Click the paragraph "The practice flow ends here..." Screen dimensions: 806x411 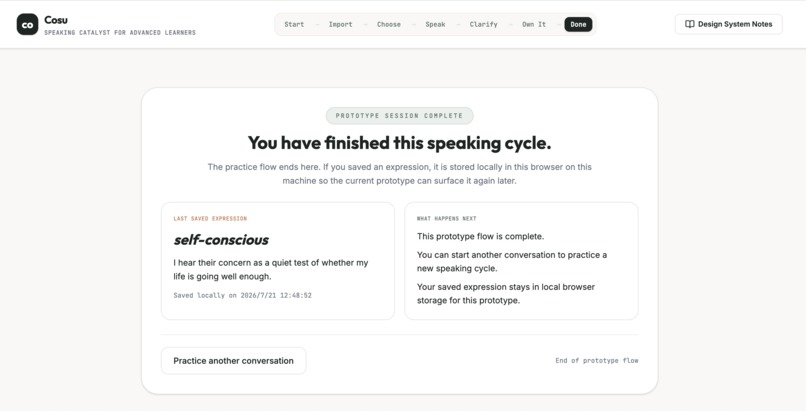(399, 174)
